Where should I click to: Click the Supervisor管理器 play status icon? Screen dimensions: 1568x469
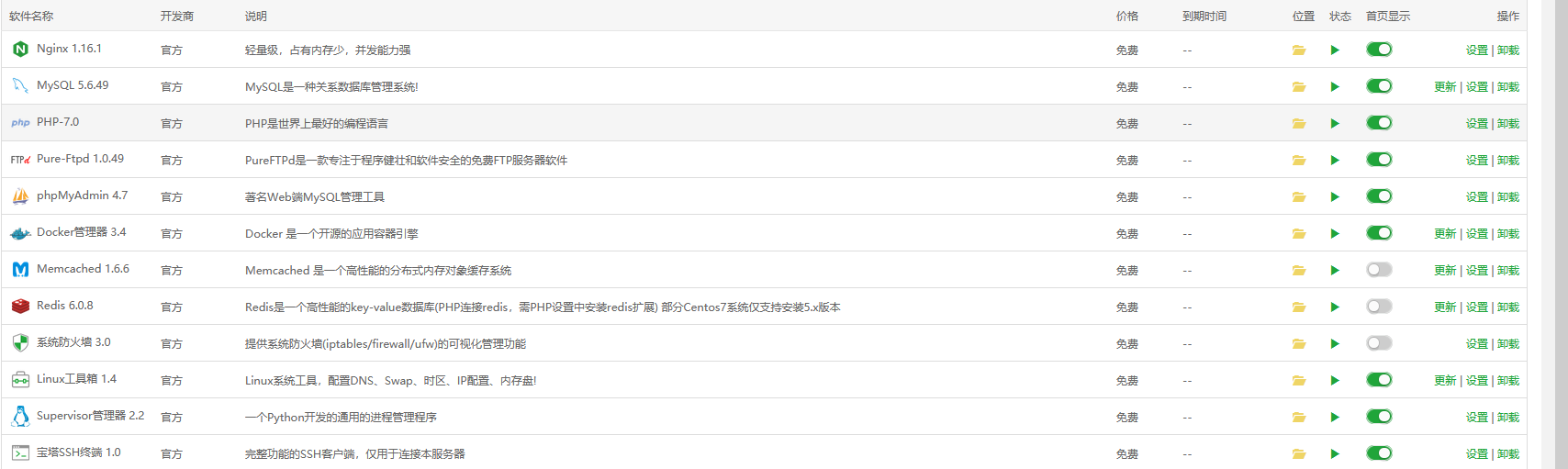[x=1335, y=417]
